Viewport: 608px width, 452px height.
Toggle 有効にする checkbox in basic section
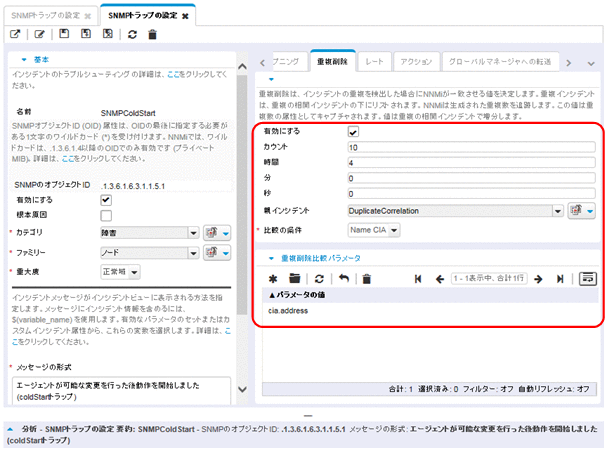(x=106, y=200)
